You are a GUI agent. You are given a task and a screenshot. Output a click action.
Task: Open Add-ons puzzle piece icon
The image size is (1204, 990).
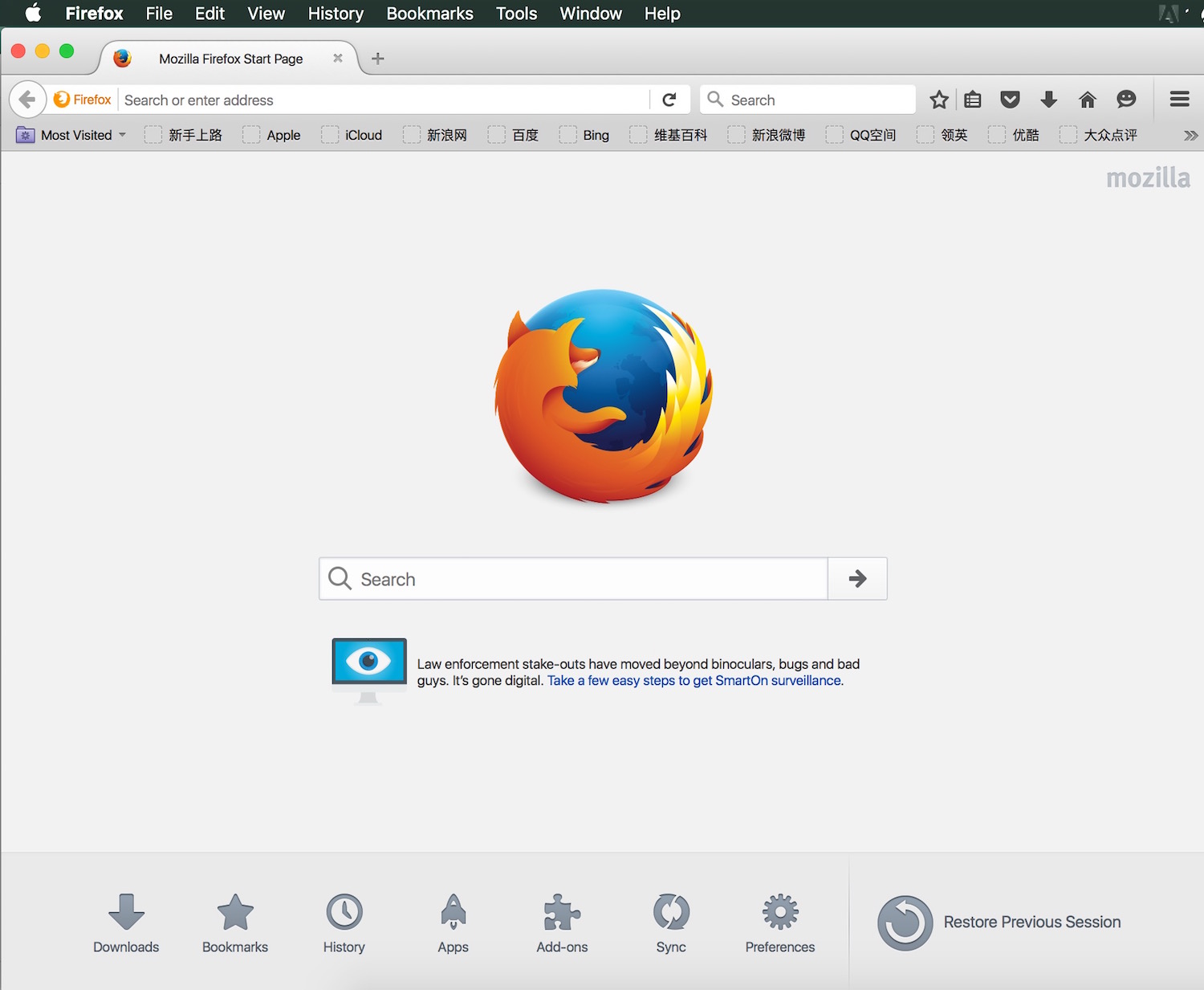point(562,923)
